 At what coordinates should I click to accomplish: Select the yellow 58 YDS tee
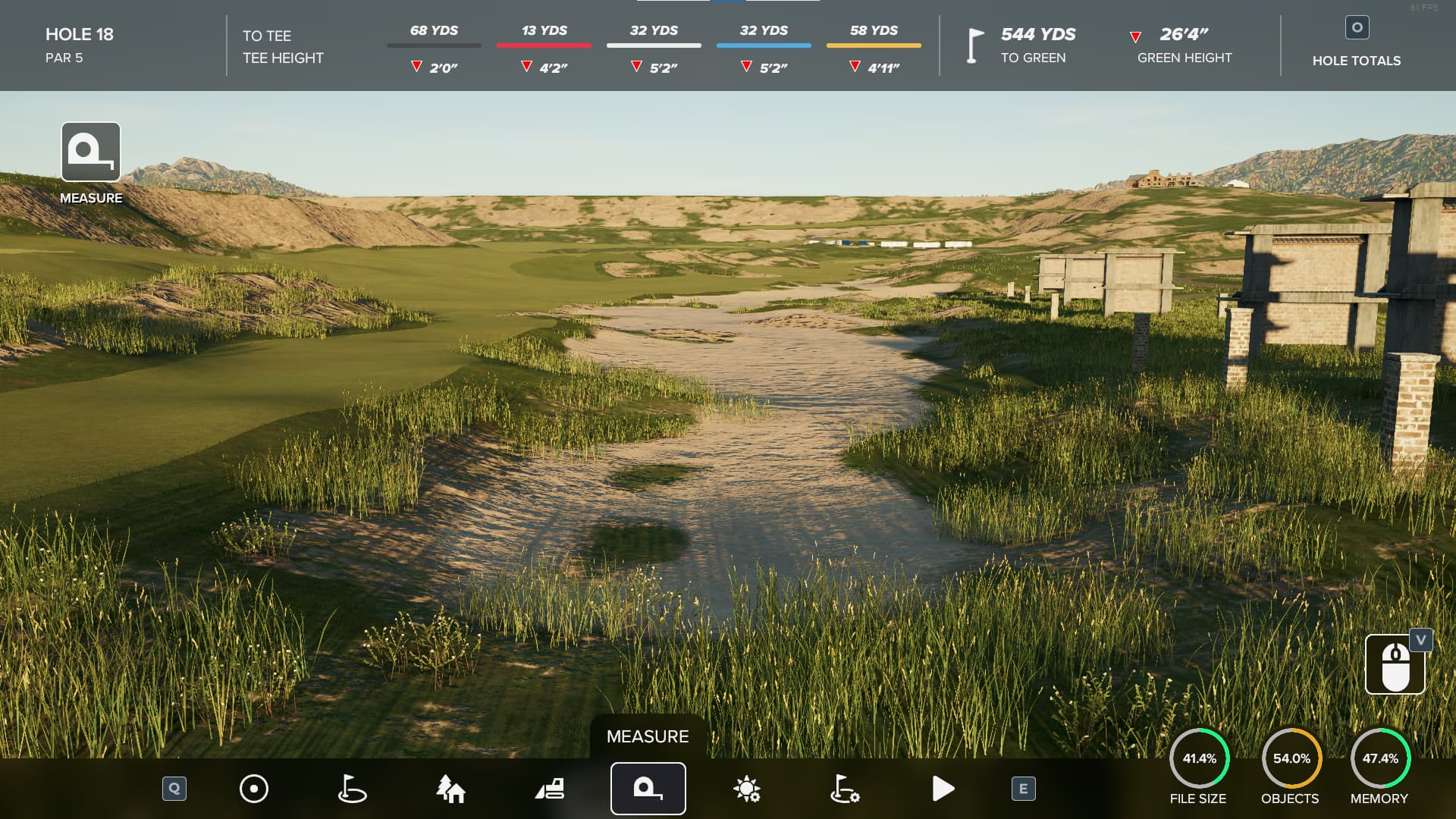click(874, 38)
